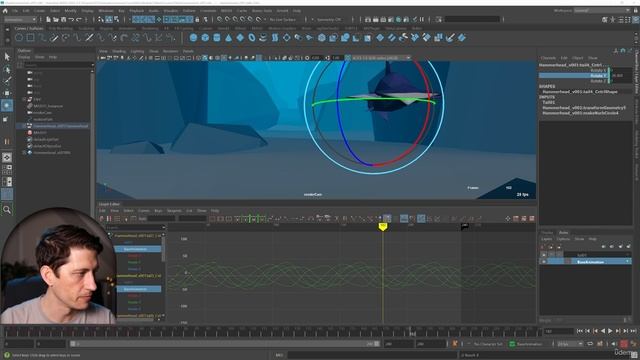Click the save scene disk icon
Image resolution: width=640 pixels, height=360 pixels.
point(63,19)
